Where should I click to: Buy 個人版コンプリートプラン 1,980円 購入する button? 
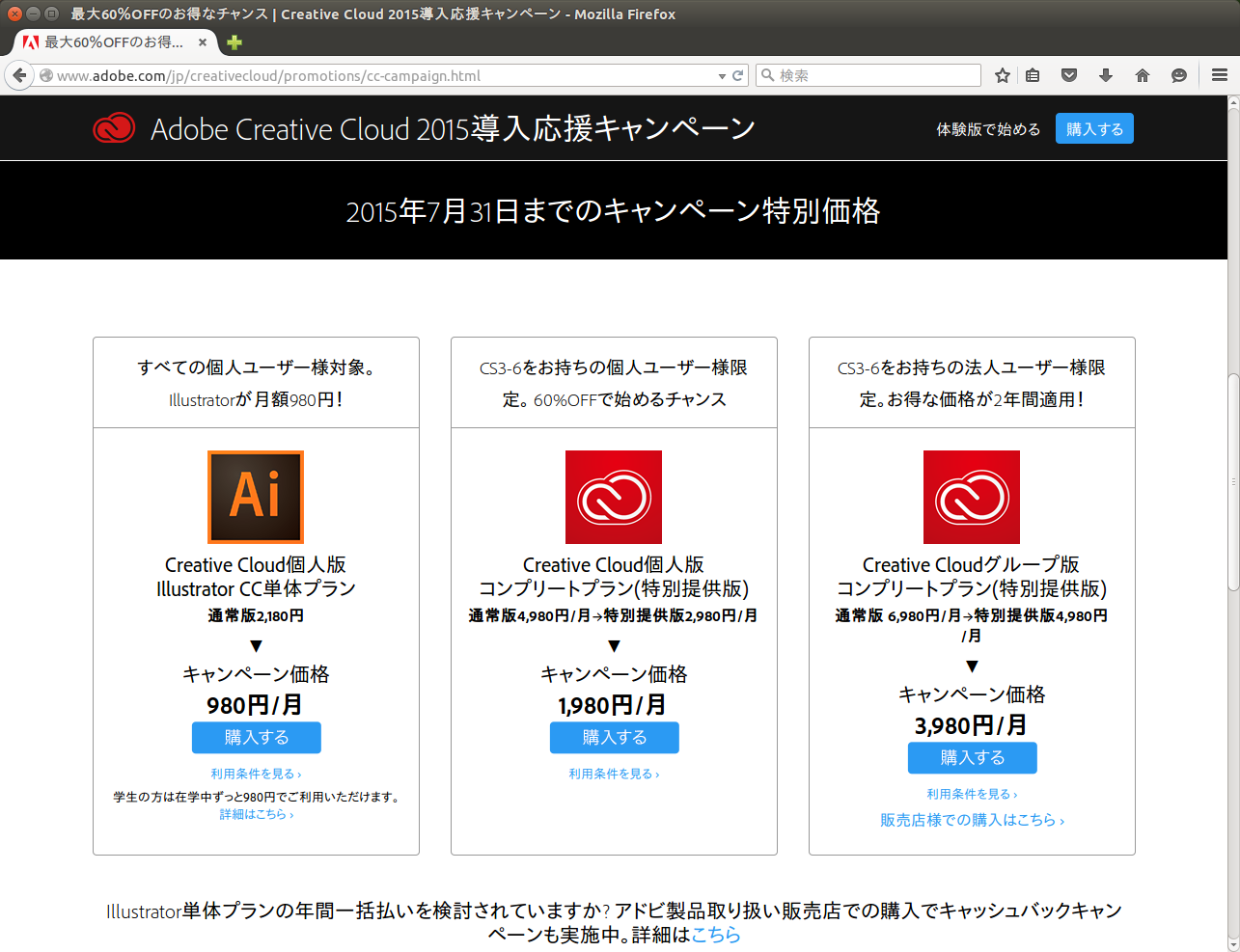click(x=615, y=738)
